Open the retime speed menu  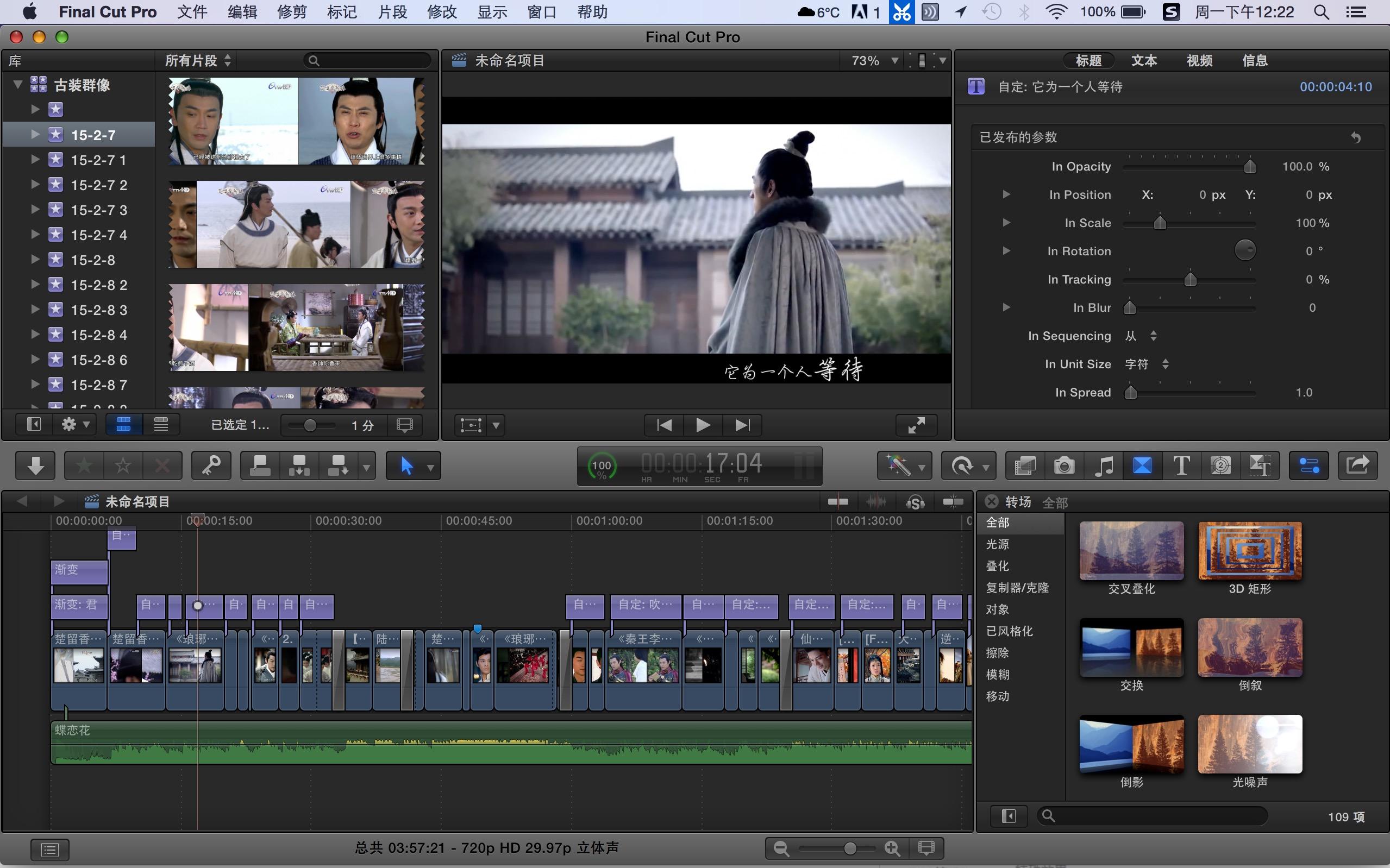tap(968, 466)
